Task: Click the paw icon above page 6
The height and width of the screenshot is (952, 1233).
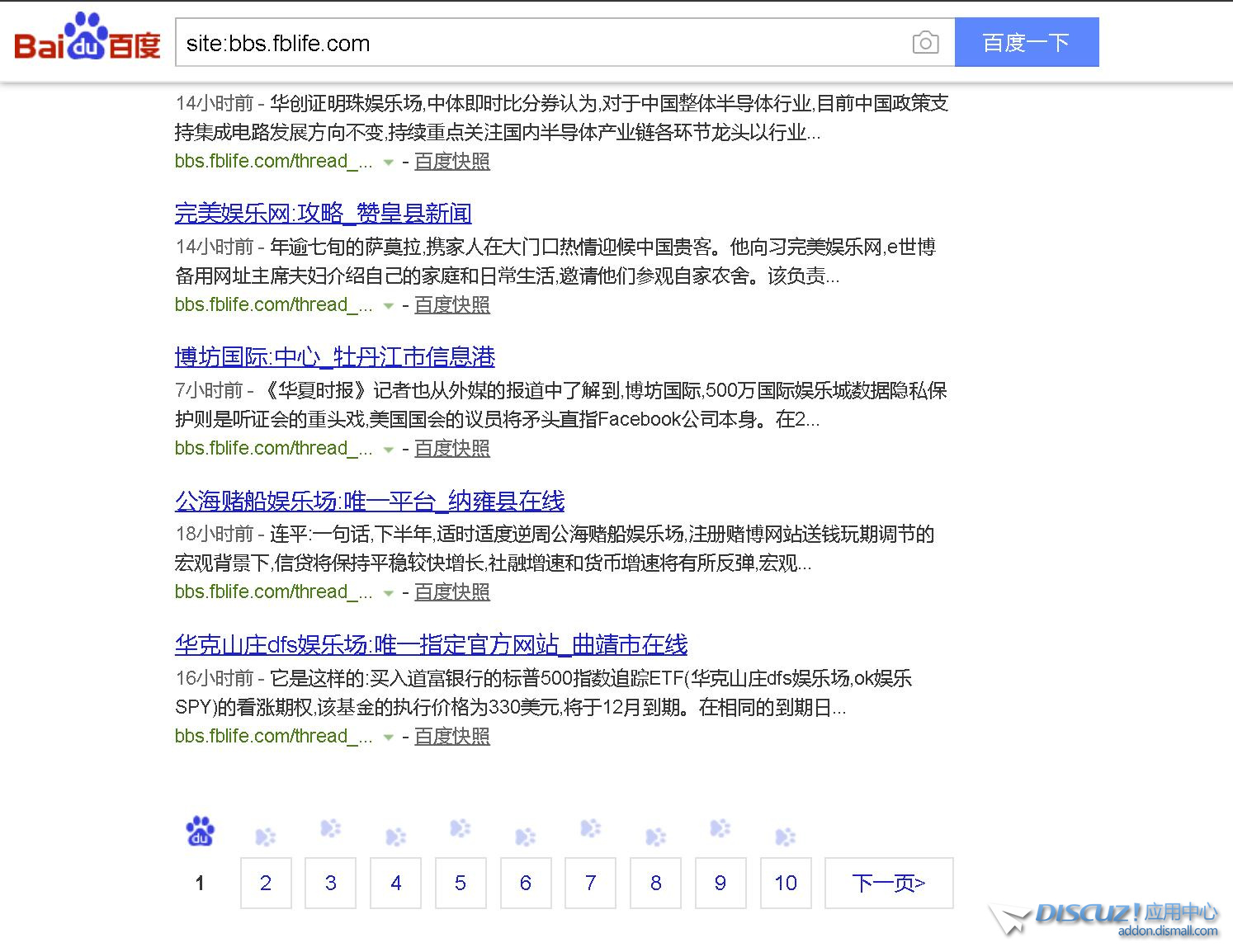Action: (x=525, y=837)
